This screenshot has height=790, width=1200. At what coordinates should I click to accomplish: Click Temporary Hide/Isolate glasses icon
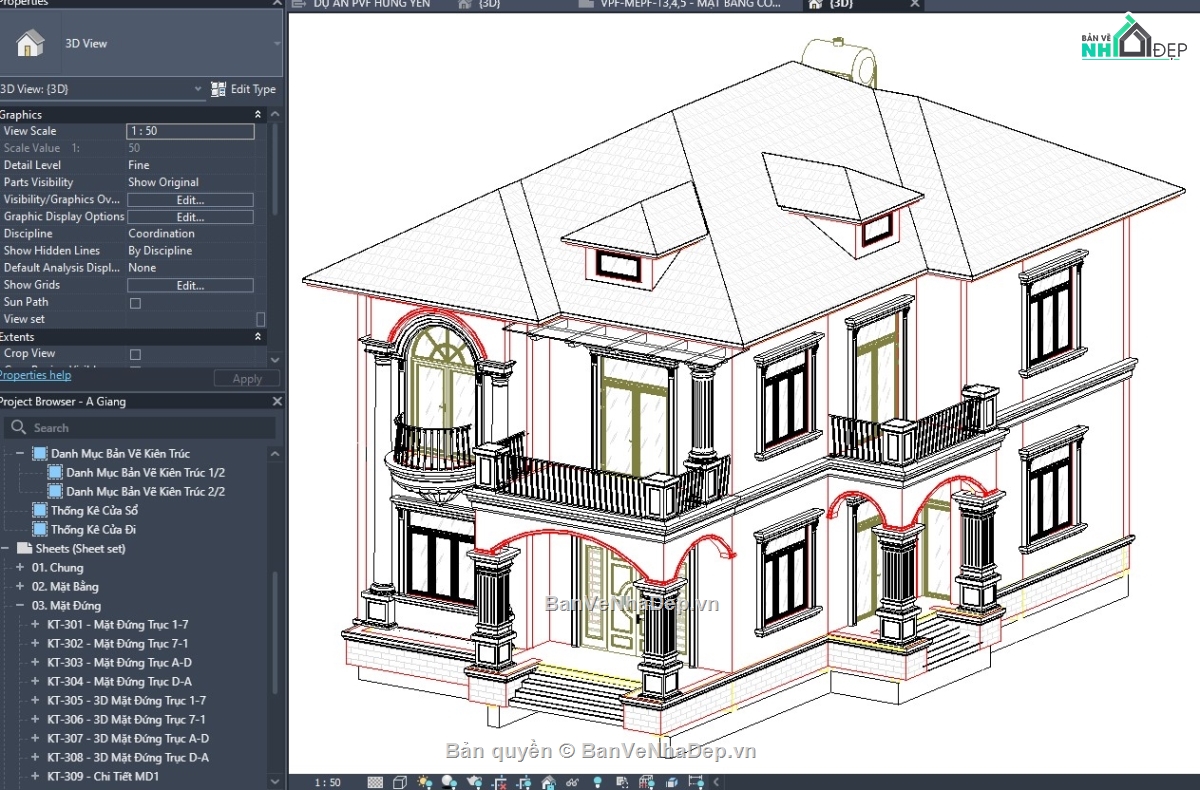point(573,782)
